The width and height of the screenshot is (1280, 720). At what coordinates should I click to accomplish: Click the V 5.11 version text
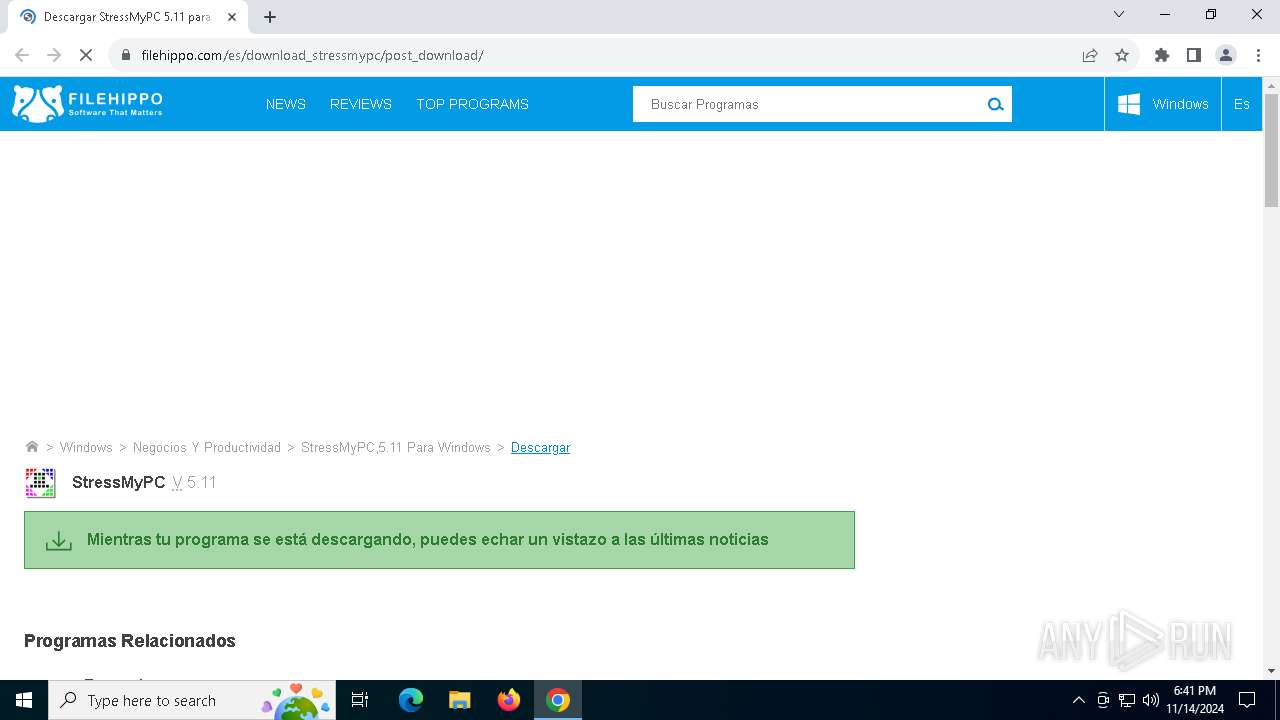[x=194, y=482]
